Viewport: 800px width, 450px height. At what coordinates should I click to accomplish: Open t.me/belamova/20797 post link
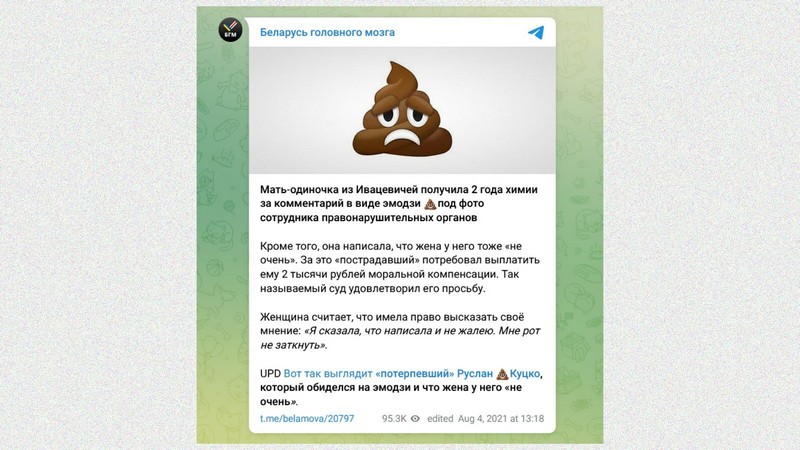coord(307,418)
